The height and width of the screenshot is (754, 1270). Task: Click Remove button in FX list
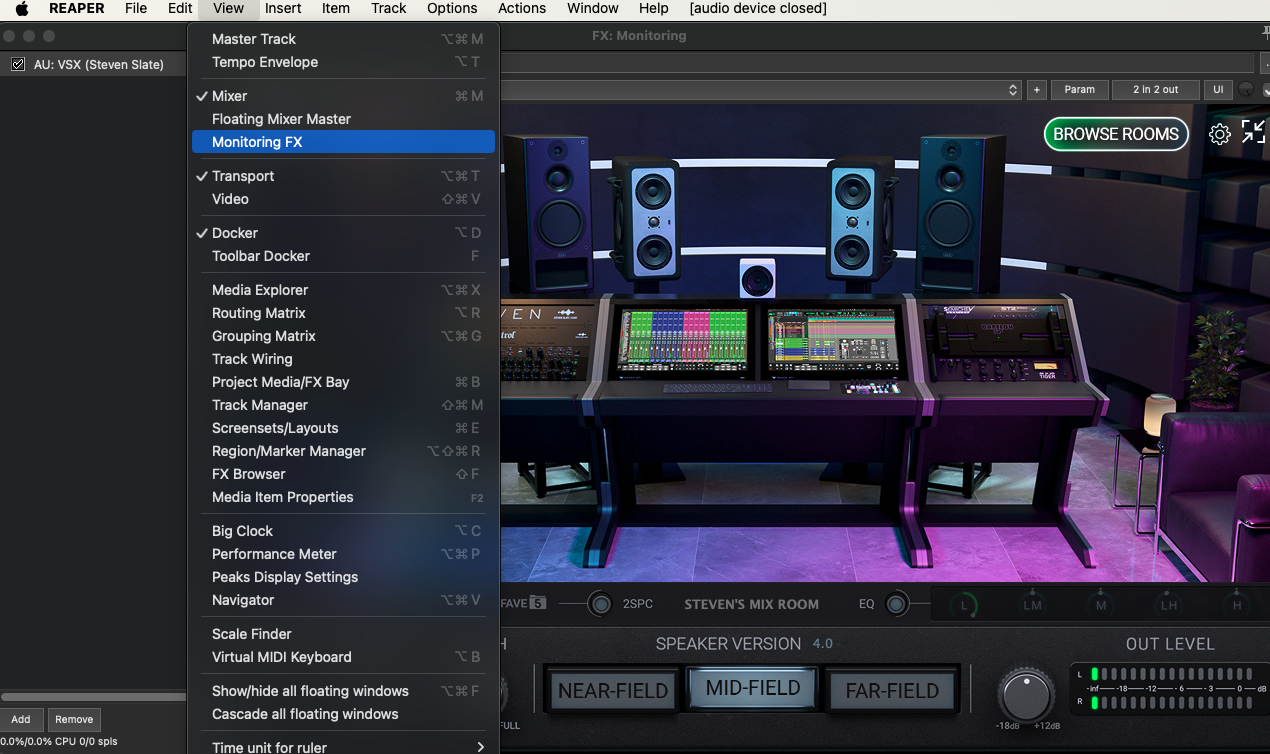[x=74, y=719]
